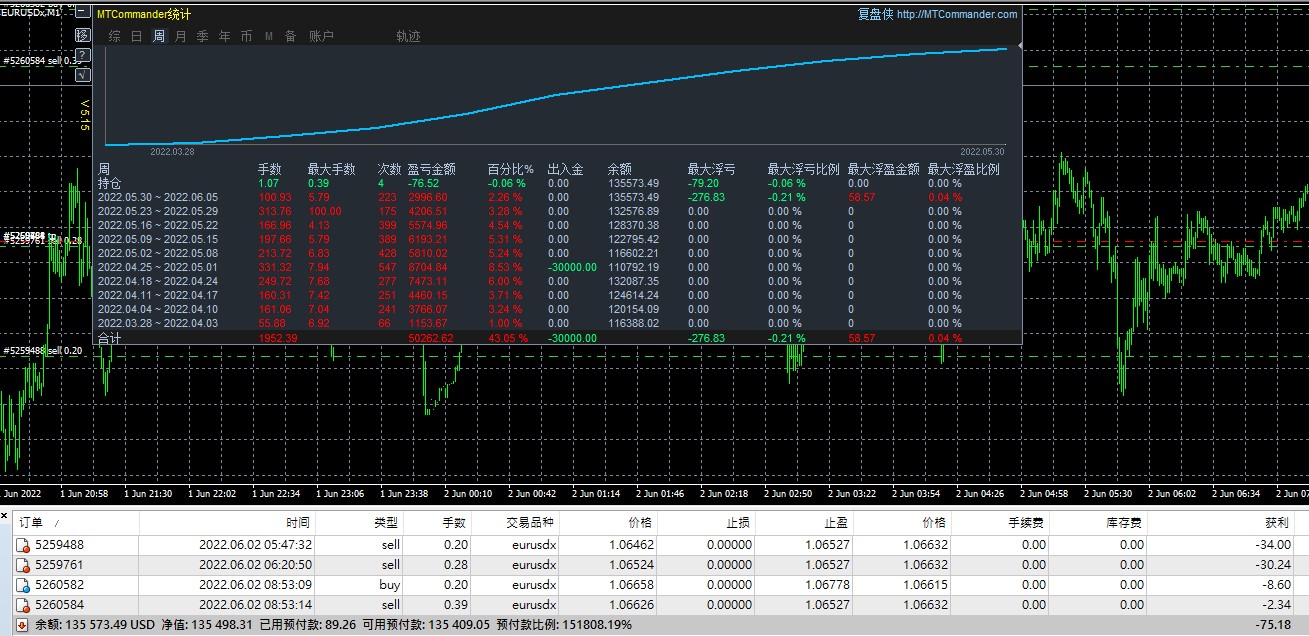Select sell order icon for 5259488
Screen dimensions: 1309x636
23,545
